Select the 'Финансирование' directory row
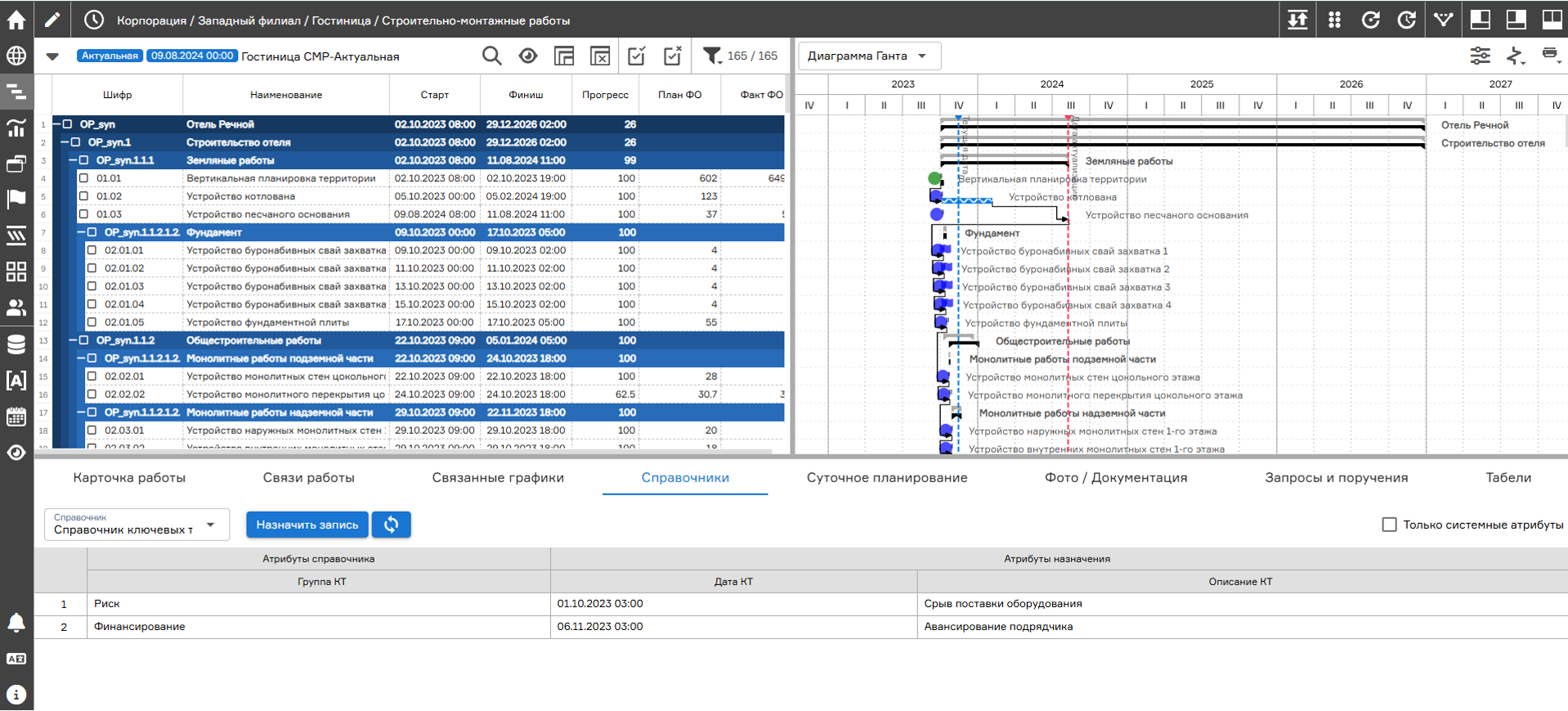 point(801,627)
